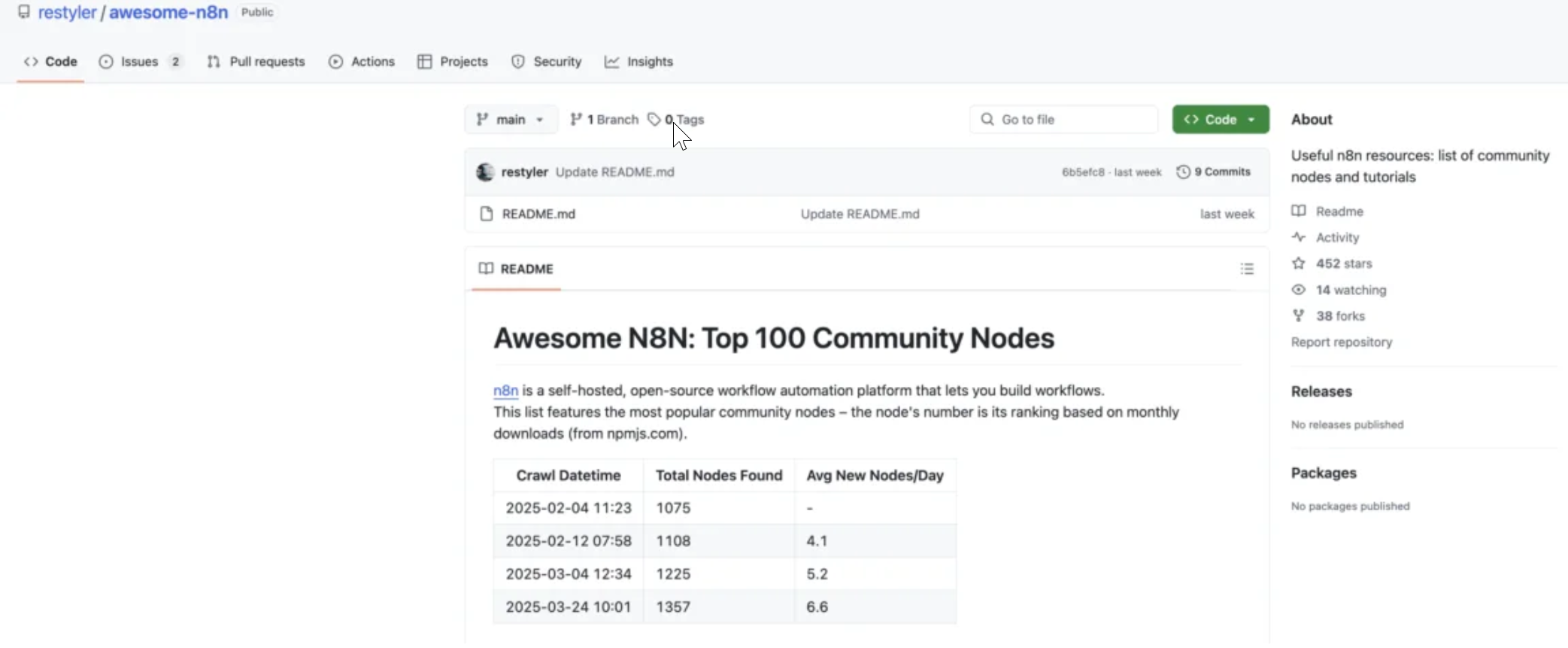Click the fork icon in About
The width and height of the screenshot is (1568, 648).
[1299, 316]
